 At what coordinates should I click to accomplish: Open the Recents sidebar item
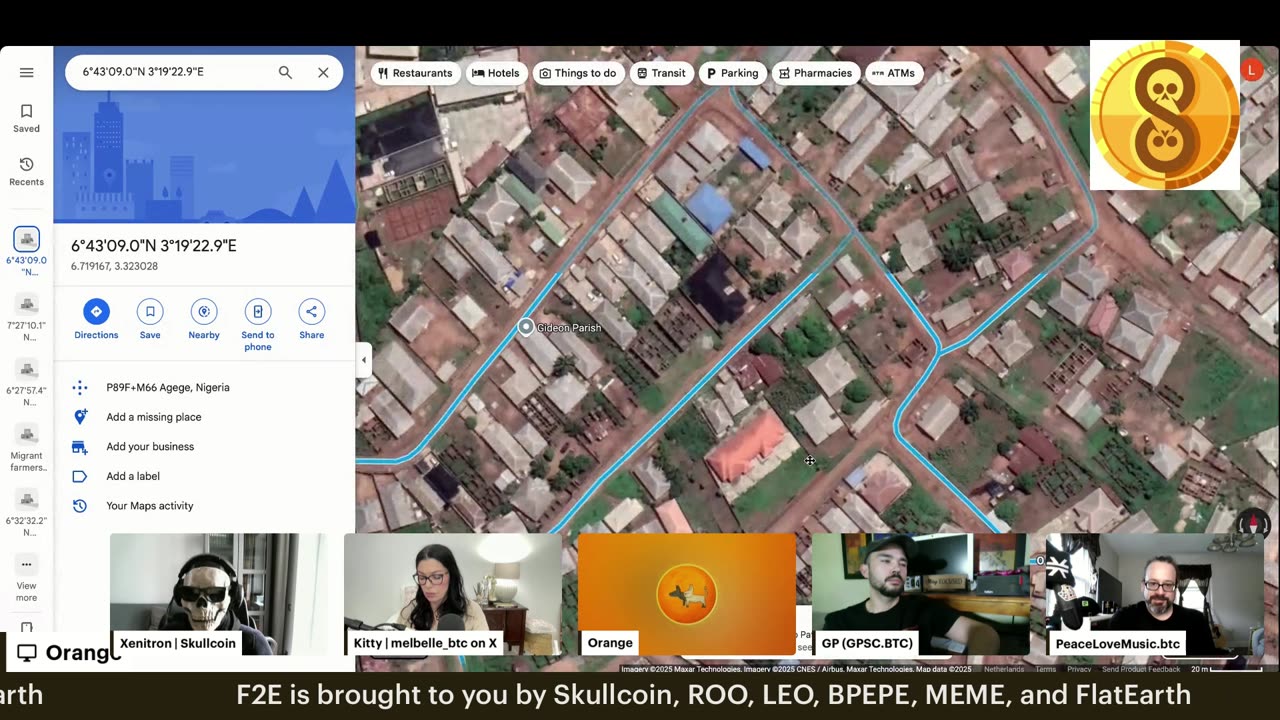pyautogui.click(x=26, y=171)
